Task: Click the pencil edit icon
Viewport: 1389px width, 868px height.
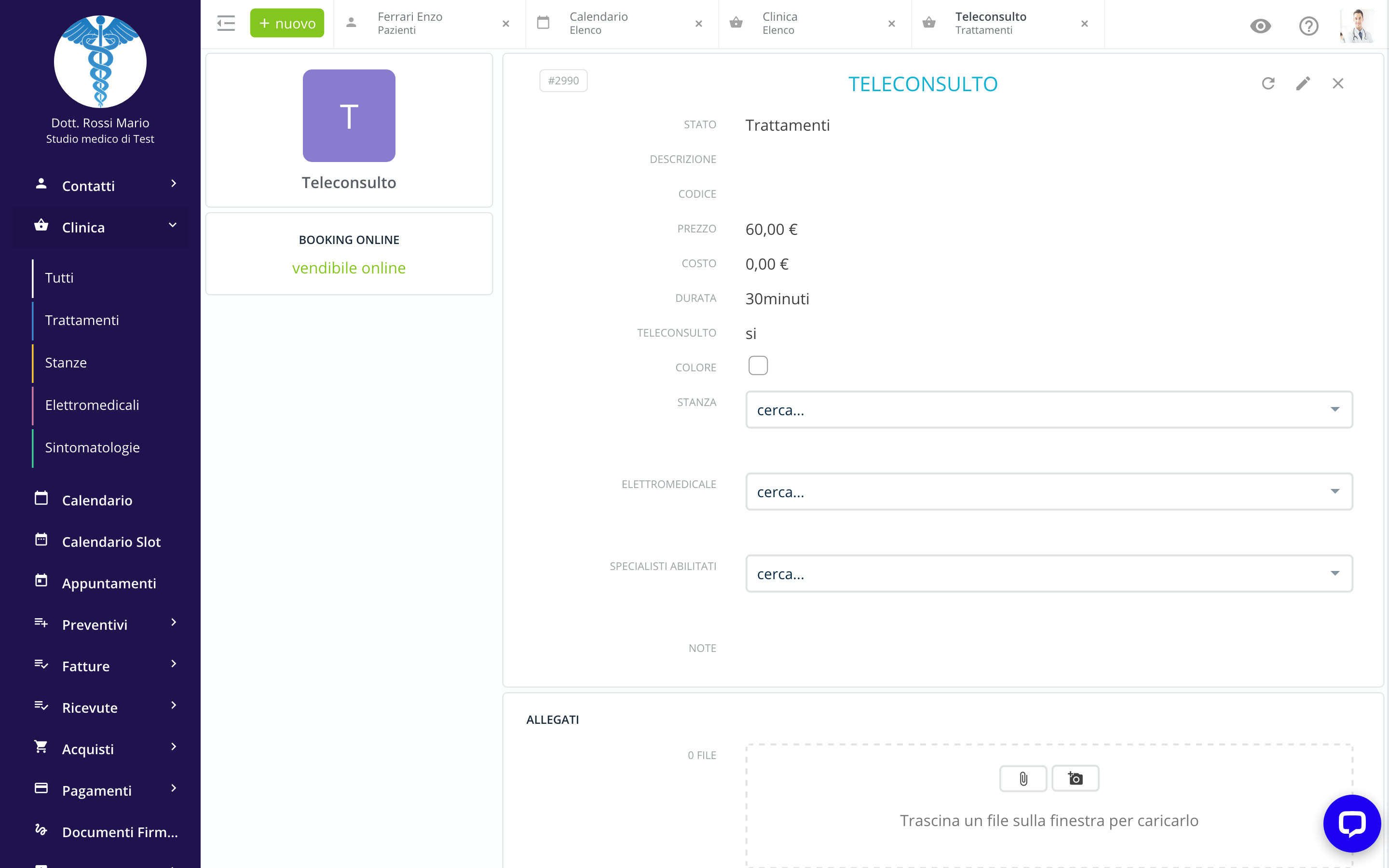Action: pos(1303,84)
